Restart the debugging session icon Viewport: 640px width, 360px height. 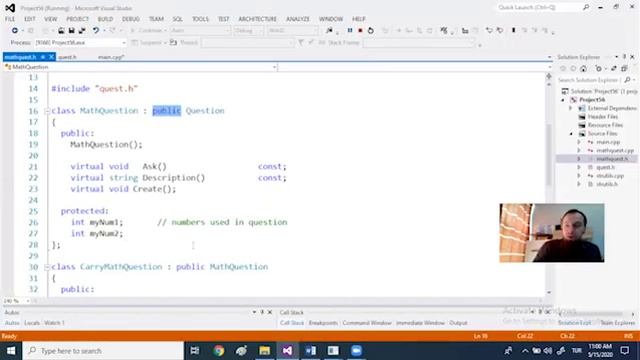tap(371, 31)
